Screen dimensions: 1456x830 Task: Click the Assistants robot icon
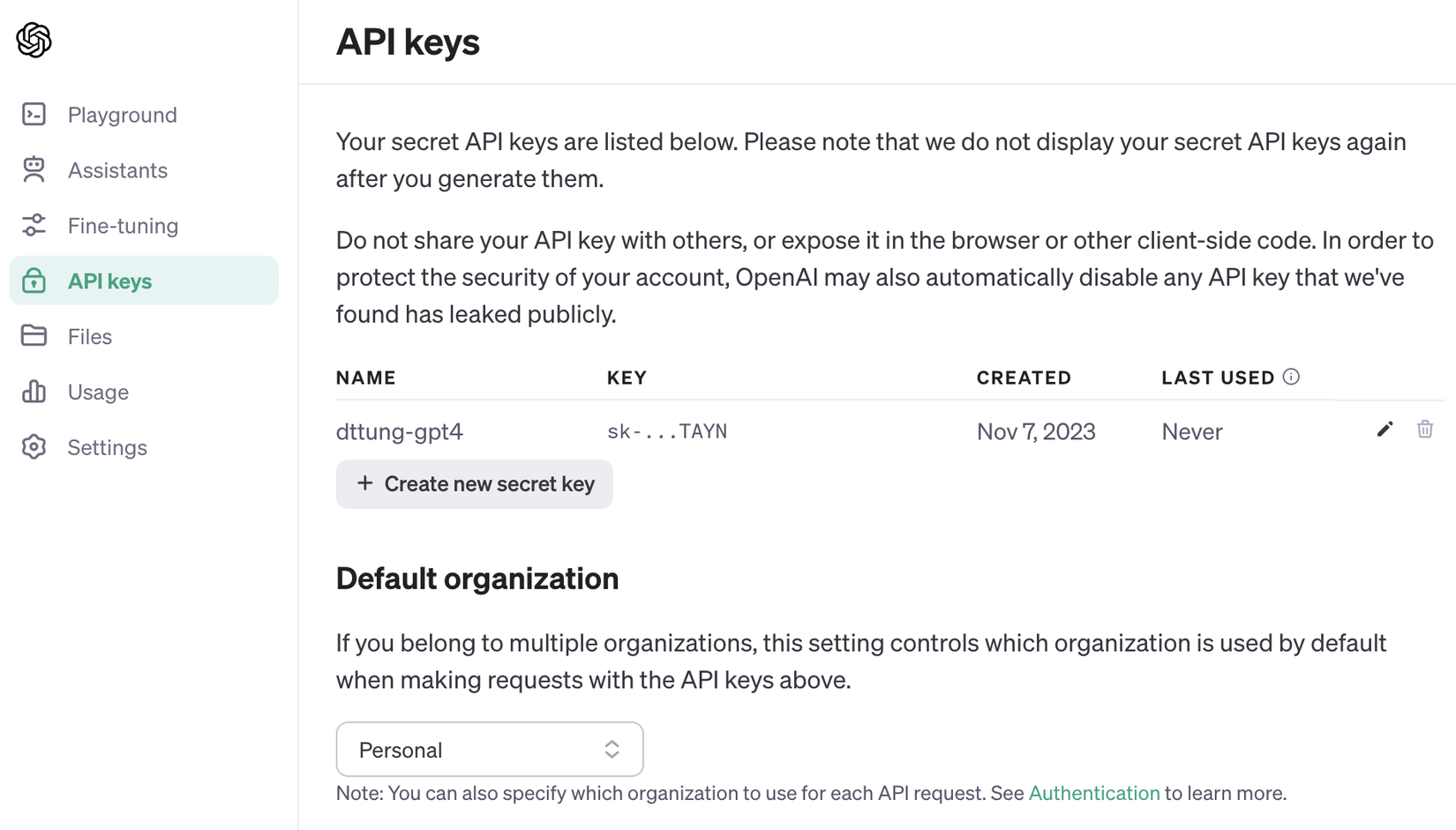(x=34, y=169)
